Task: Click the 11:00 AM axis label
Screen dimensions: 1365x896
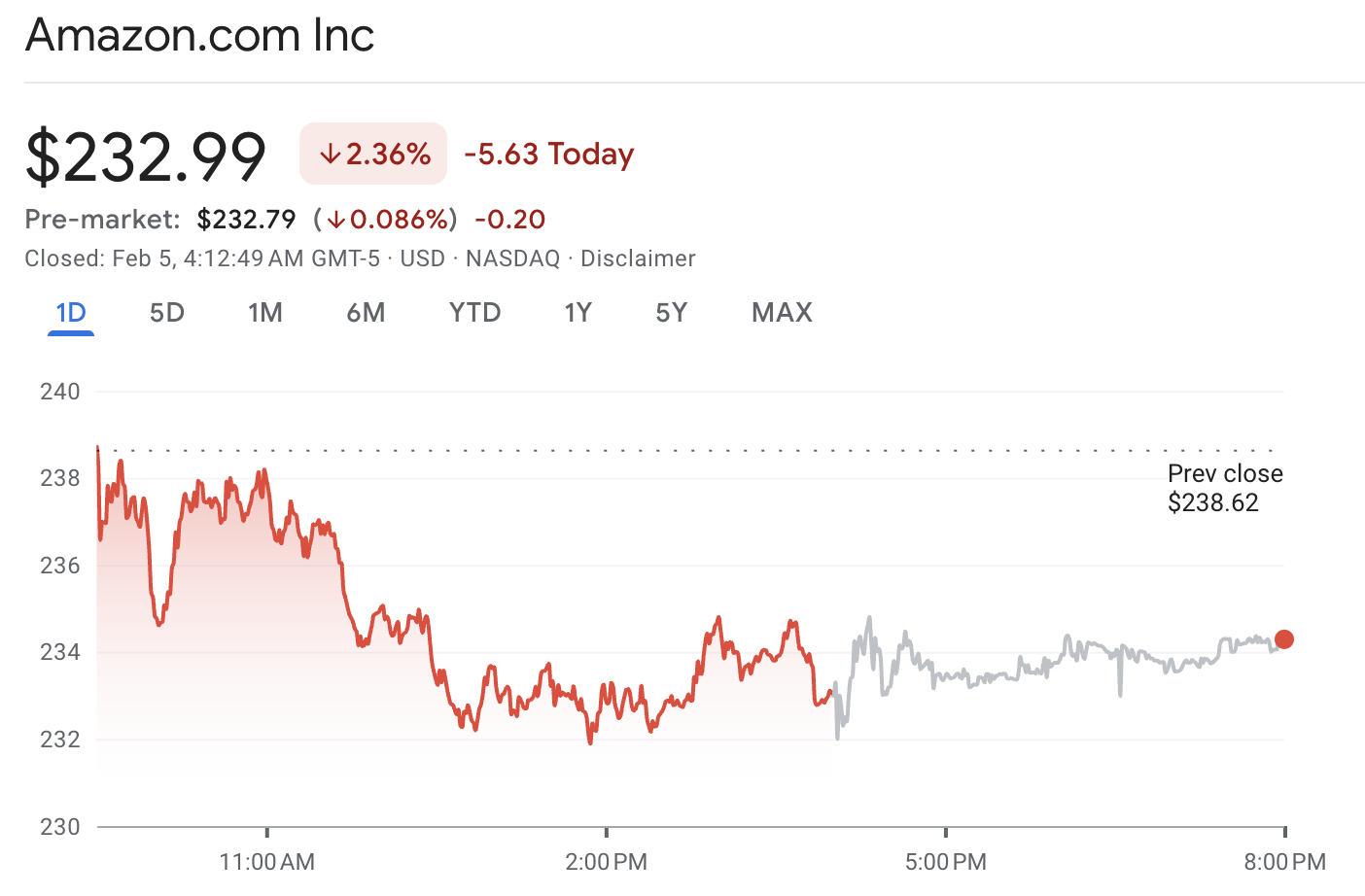Action: 267,861
